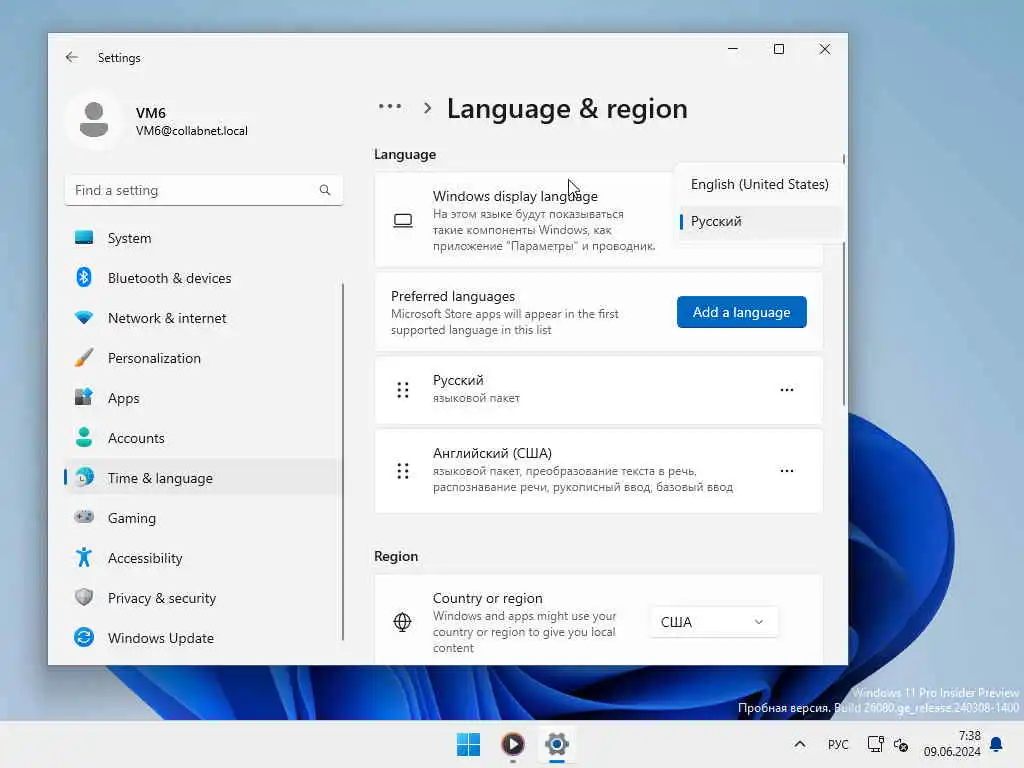Expand the breadcrumb ellipsis menu
This screenshot has height=768, width=1024.
pos(390,107)
